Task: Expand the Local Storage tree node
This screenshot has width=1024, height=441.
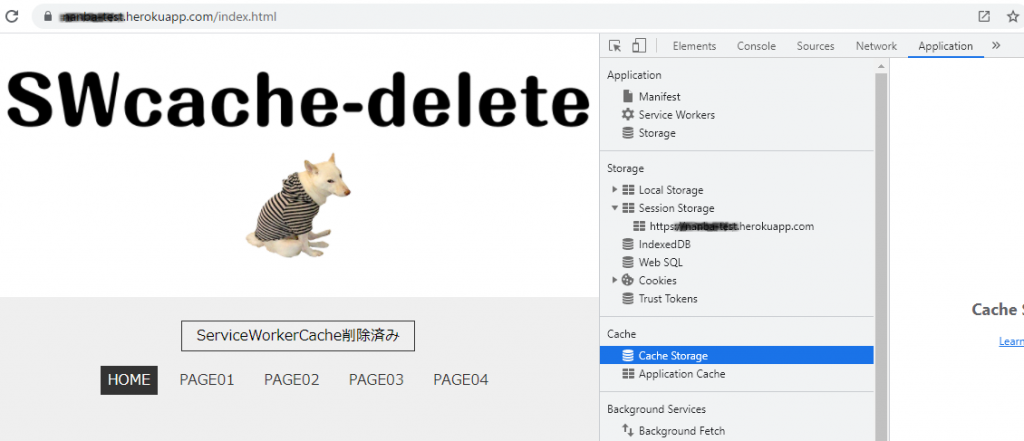Action: (x=615, y=190)
